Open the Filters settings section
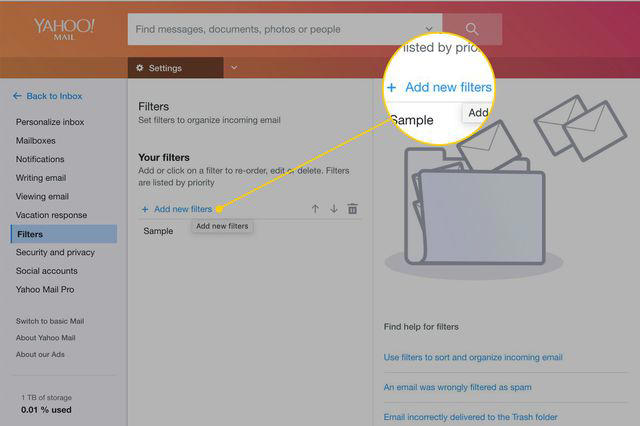This screenshot has height=426, width=640. point(64,234)
